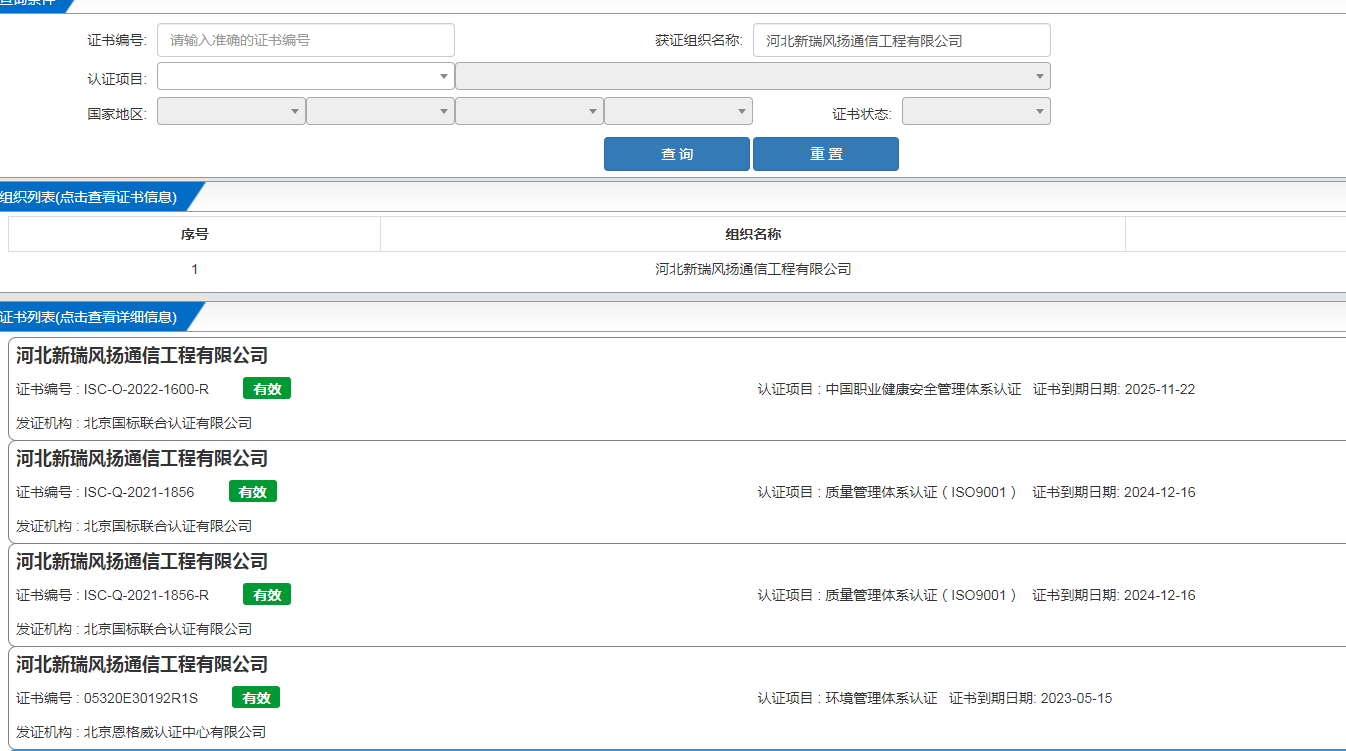Click 有效 badge beside 05320E30192R1S

(x=256, y=698)
